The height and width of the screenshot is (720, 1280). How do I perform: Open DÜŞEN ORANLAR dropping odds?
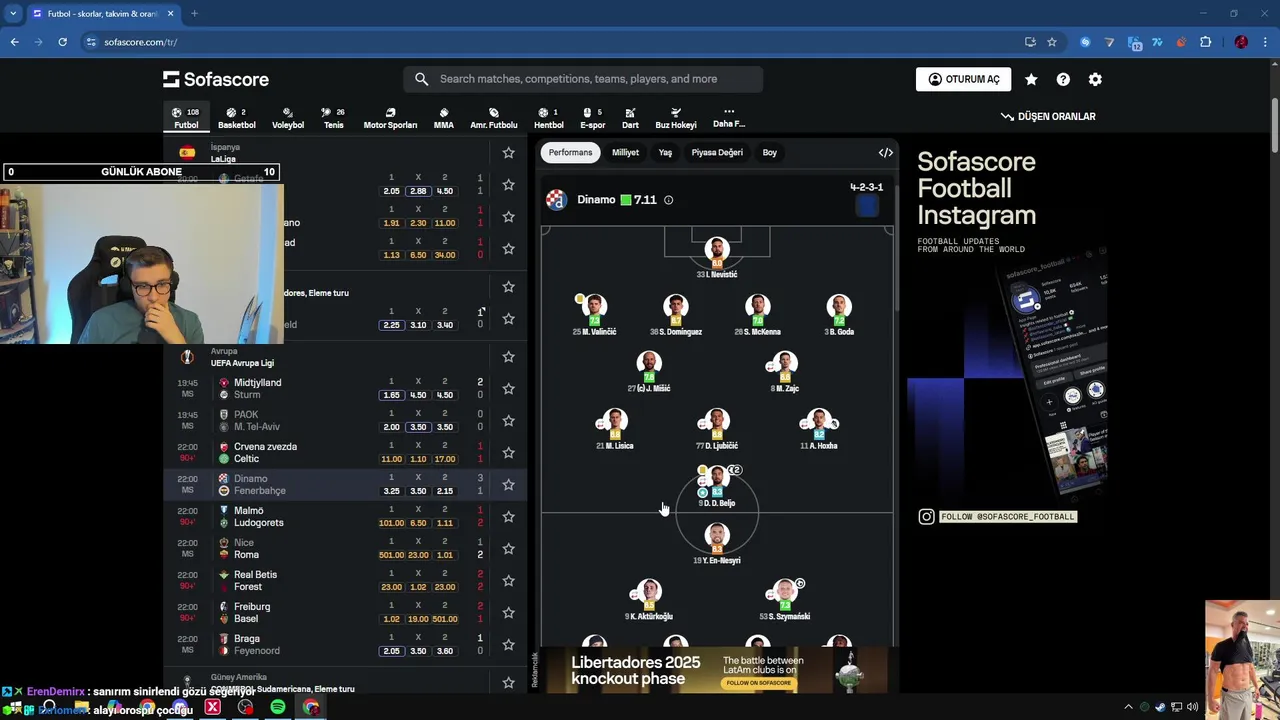coord(1048,116)
